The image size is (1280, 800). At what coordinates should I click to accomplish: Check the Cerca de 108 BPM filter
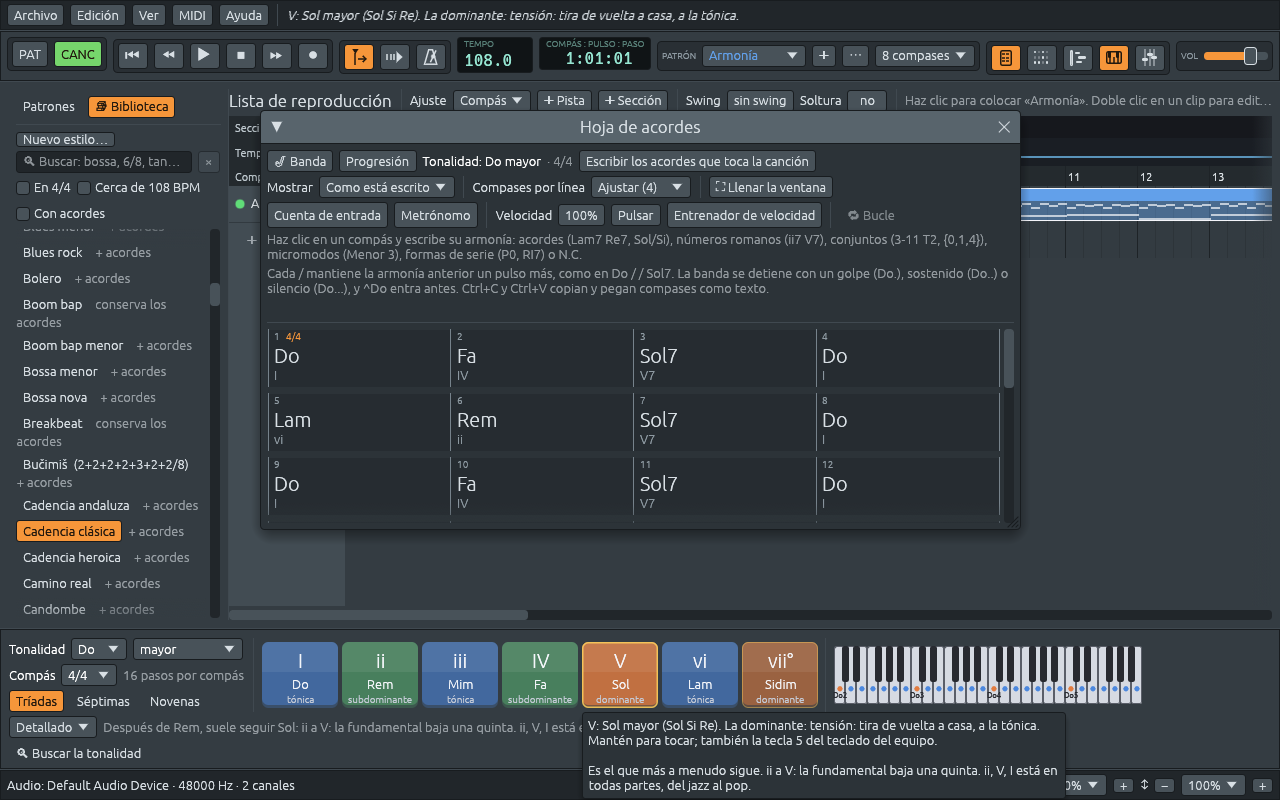(x=84, y=188)
